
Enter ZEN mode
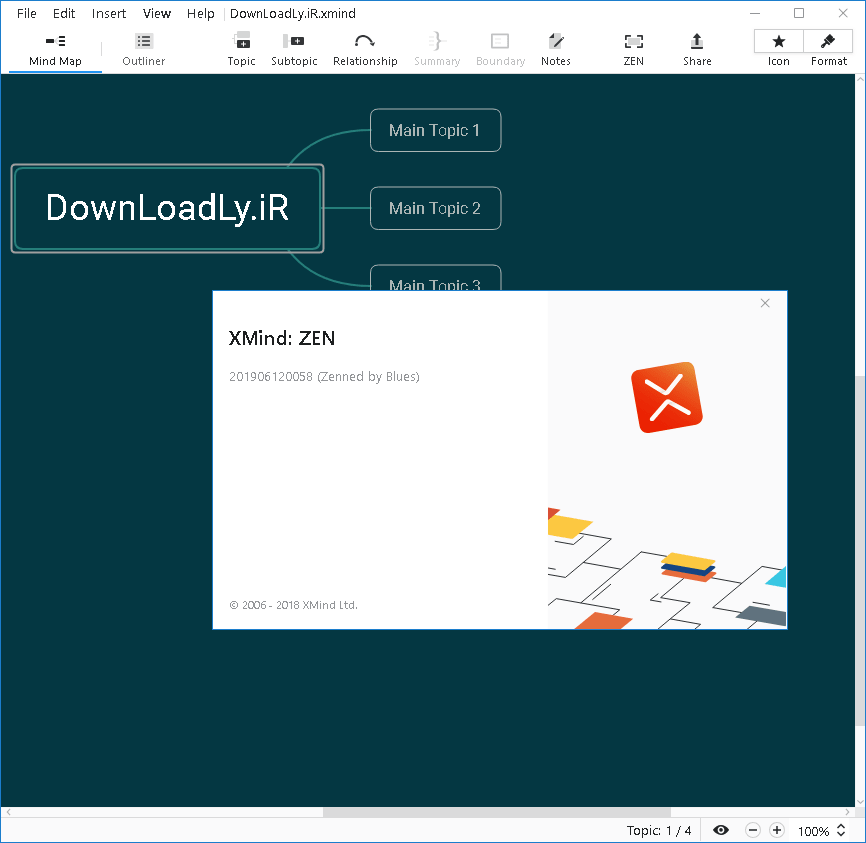[x=633, y=49]
